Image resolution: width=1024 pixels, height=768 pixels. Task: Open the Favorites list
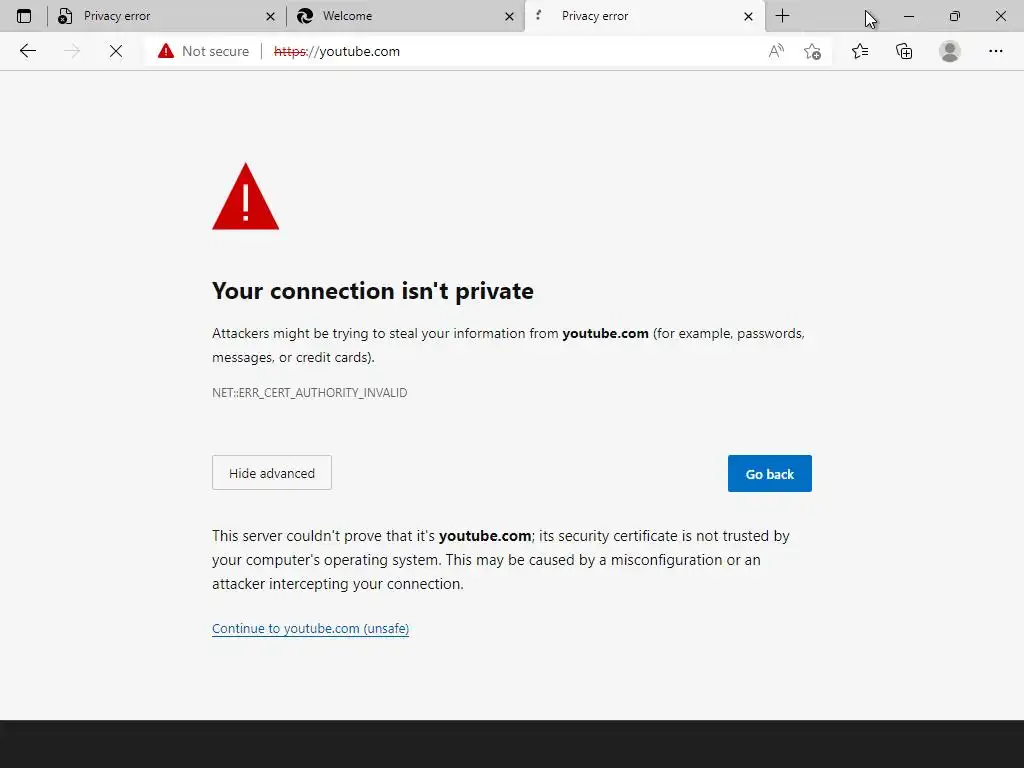point(860,51)
